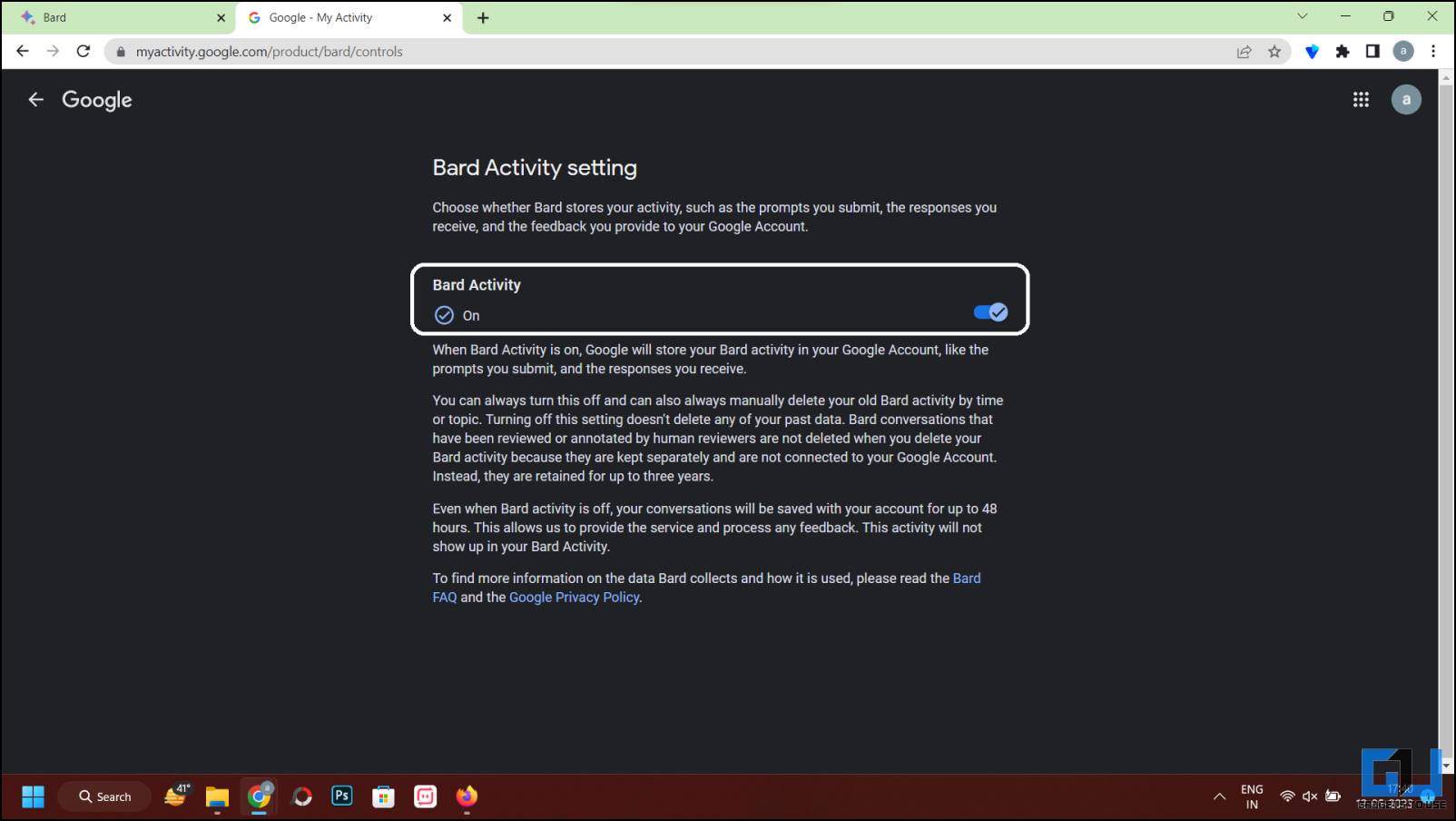
Task: Click the muted volume icon in tray
Action: coord(1310,796)
